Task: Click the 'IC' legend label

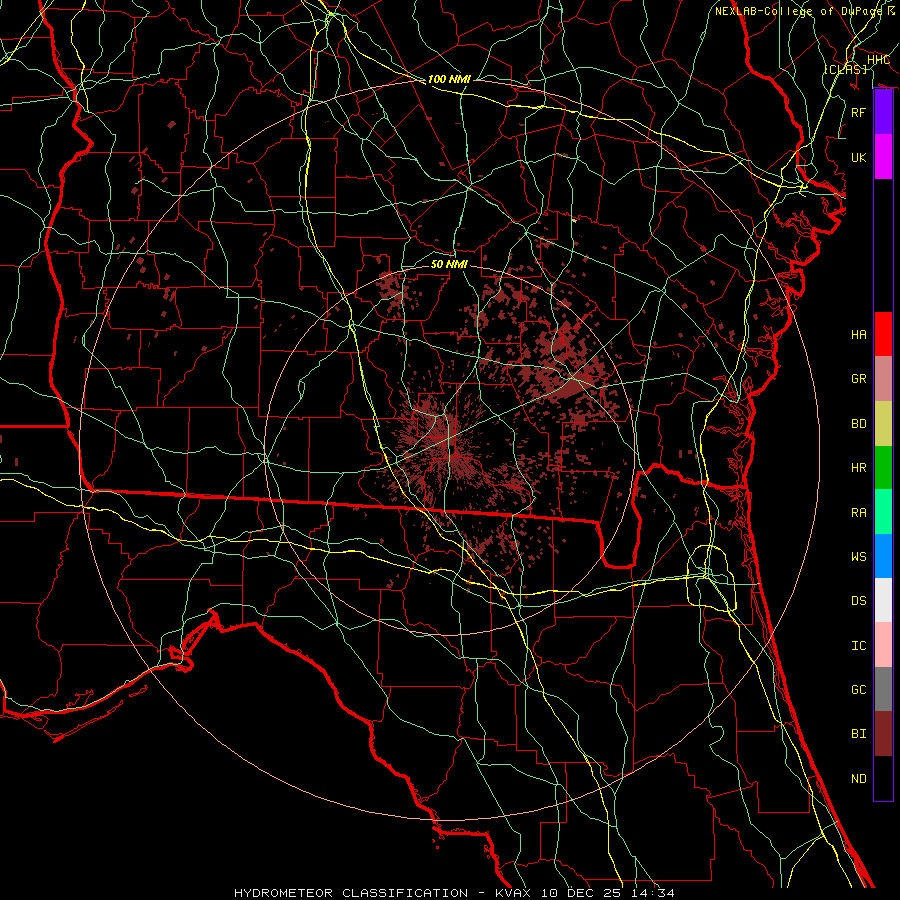Action: 859,646
